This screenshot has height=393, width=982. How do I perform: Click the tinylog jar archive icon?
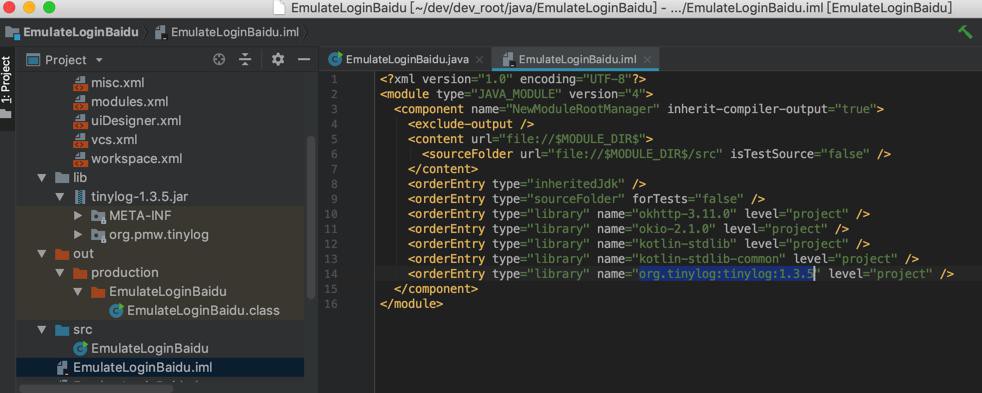click(x=80, y=196)
